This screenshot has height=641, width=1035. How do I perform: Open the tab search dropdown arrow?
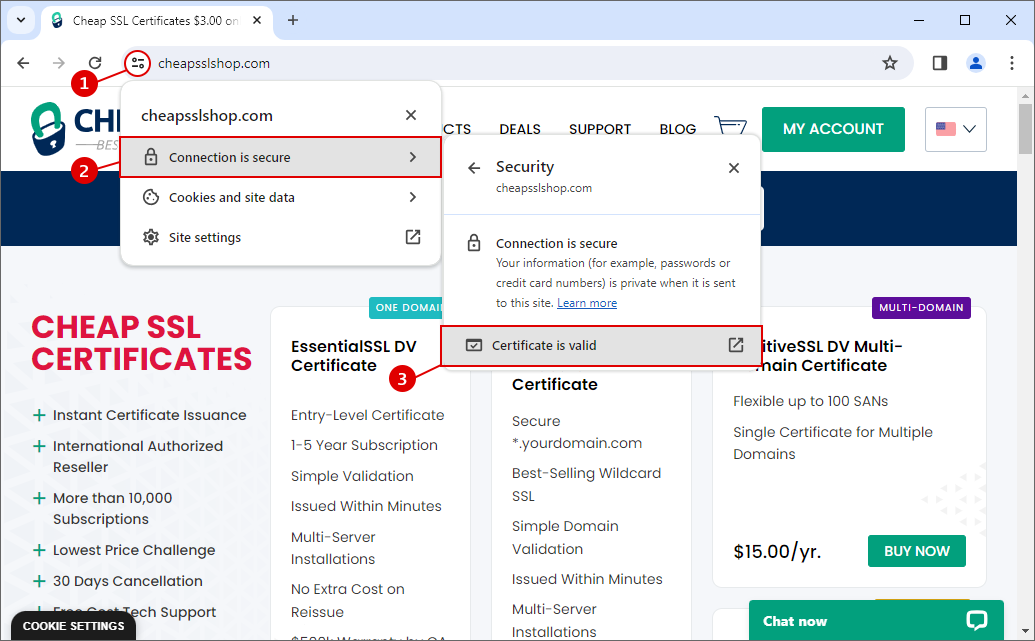click(21, 20)
